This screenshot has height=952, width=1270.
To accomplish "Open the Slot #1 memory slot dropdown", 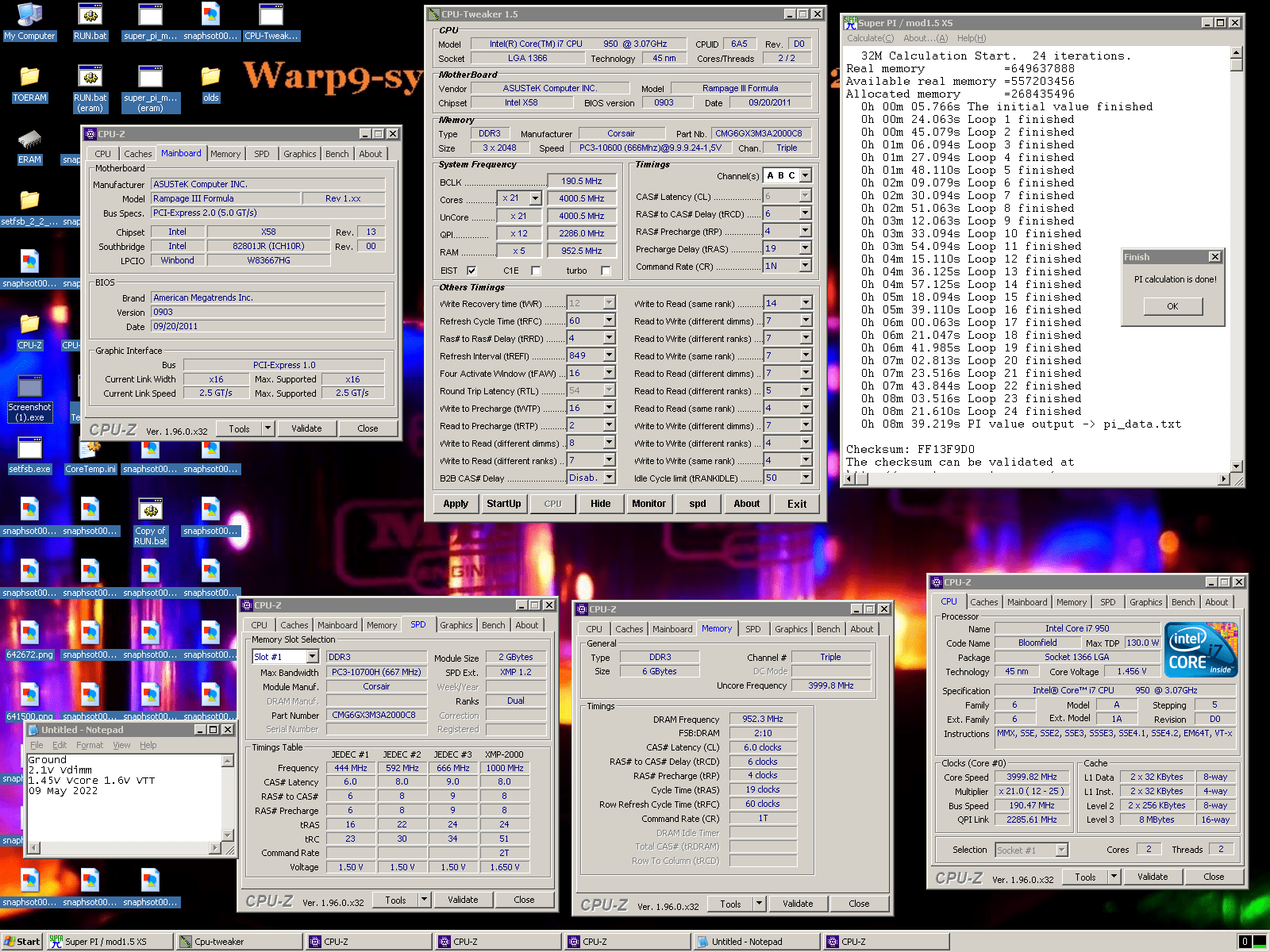I will [312, 657].
